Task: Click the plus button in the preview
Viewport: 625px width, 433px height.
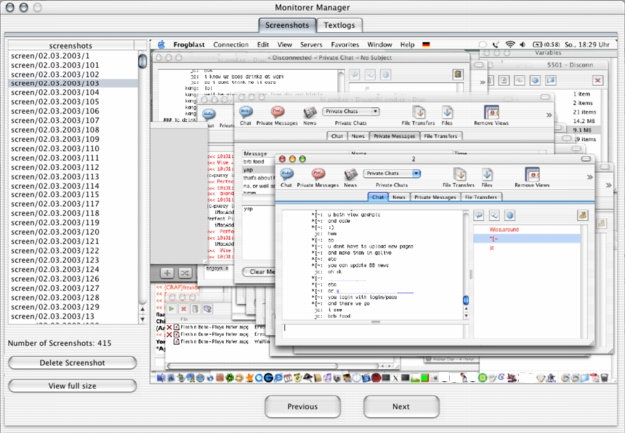Action: [167, 274]
